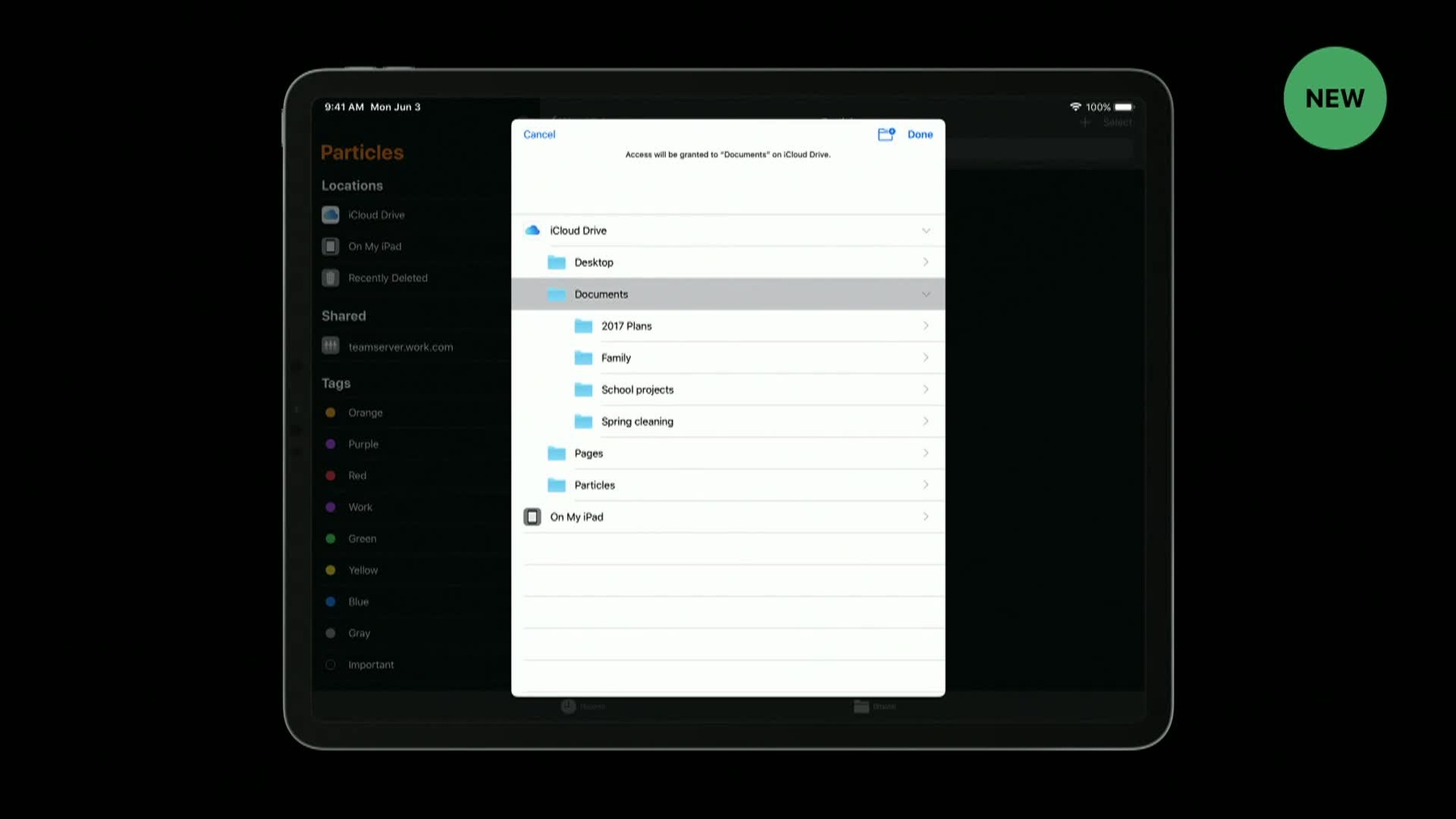Expand On My iPad location chevron
Screen dimensions: 1456x819
(x=925, y=517)
